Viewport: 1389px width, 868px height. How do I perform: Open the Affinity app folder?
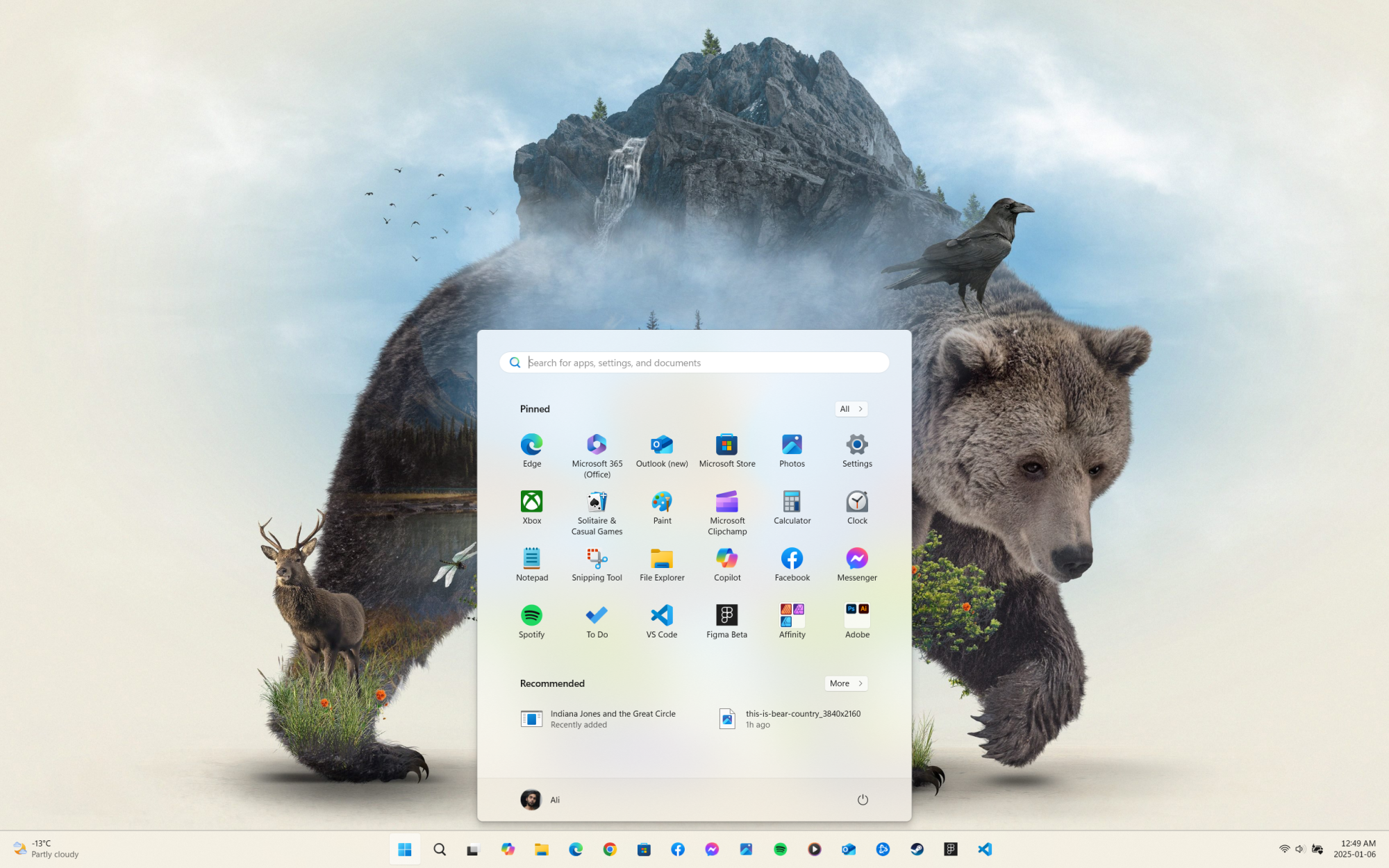[x=792, y=621]
